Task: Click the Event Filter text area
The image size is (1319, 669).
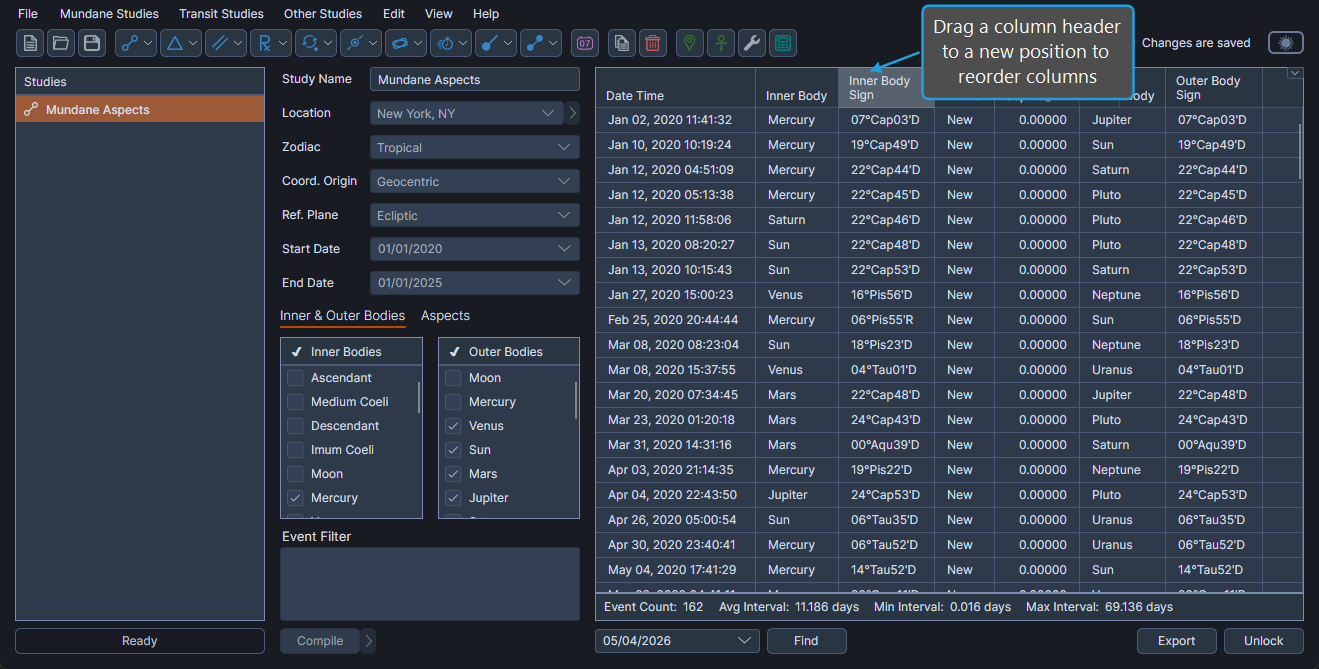Action: (430, 584)
